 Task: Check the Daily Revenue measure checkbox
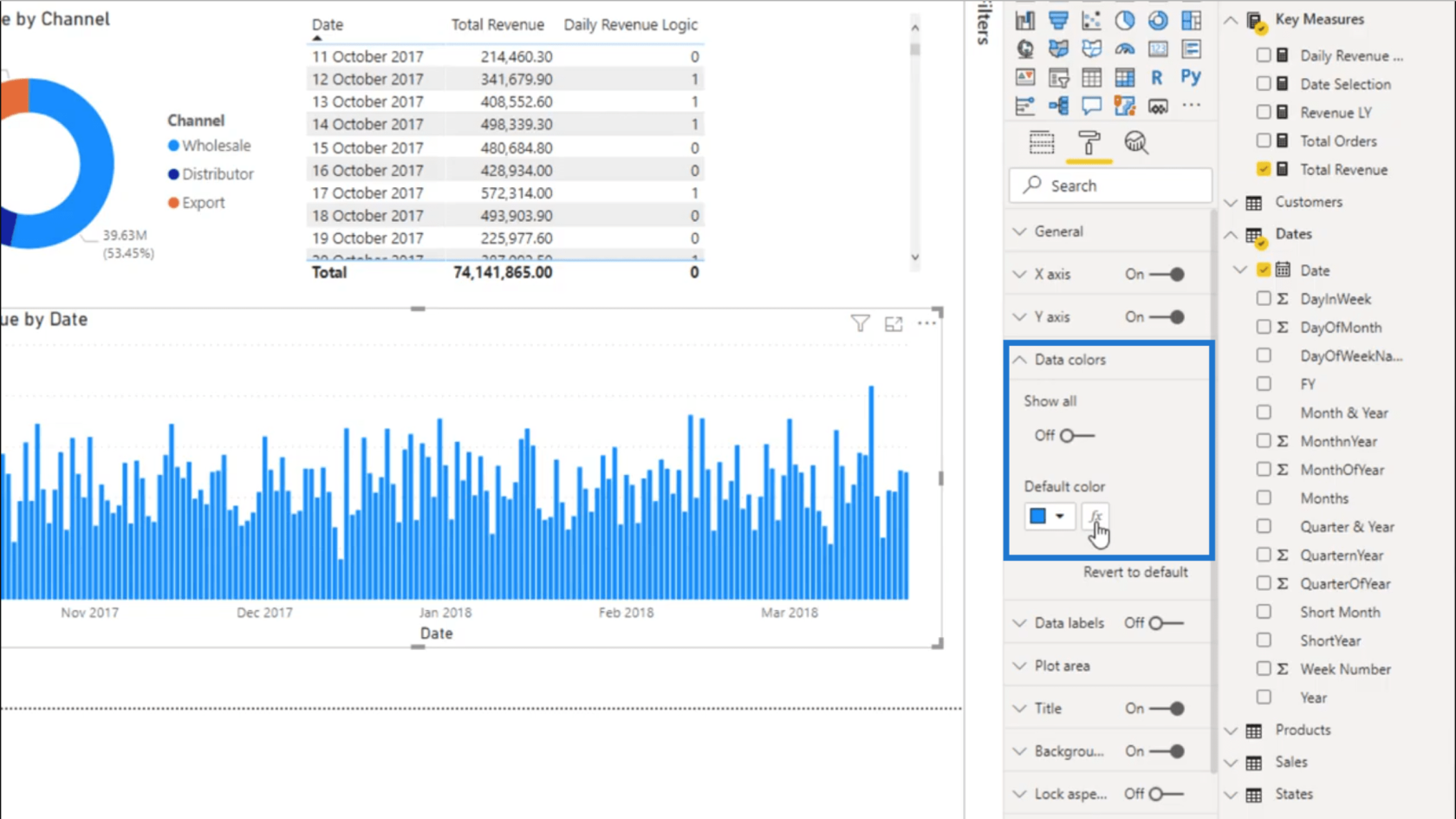point(1264,55)
